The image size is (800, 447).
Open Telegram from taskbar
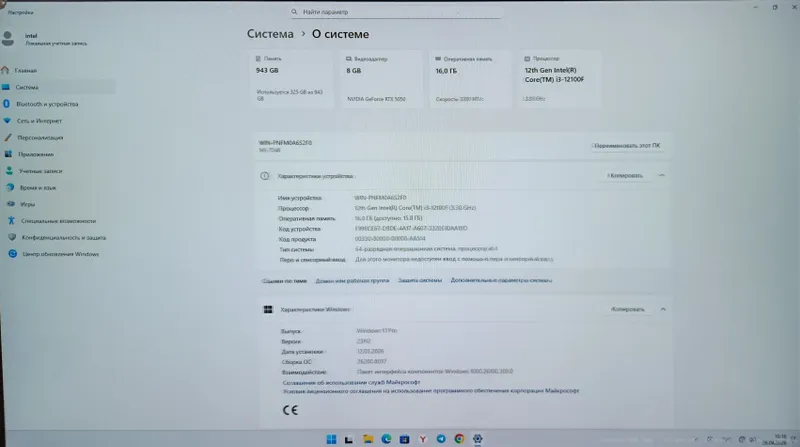click(x=441, y=439)
